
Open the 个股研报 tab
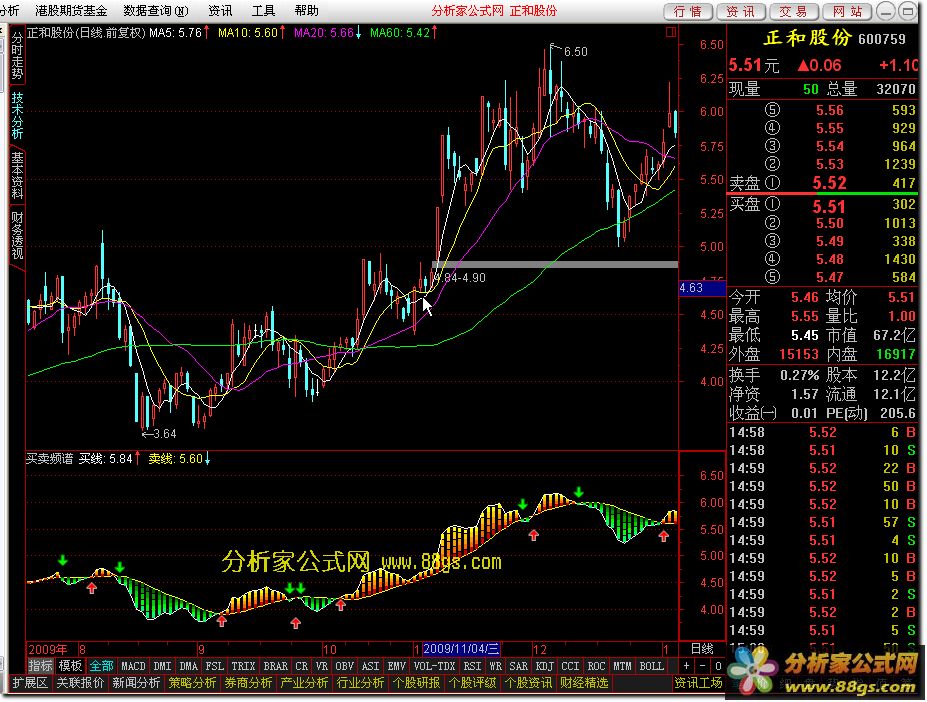pyautogui.click(x=416, y=683)
